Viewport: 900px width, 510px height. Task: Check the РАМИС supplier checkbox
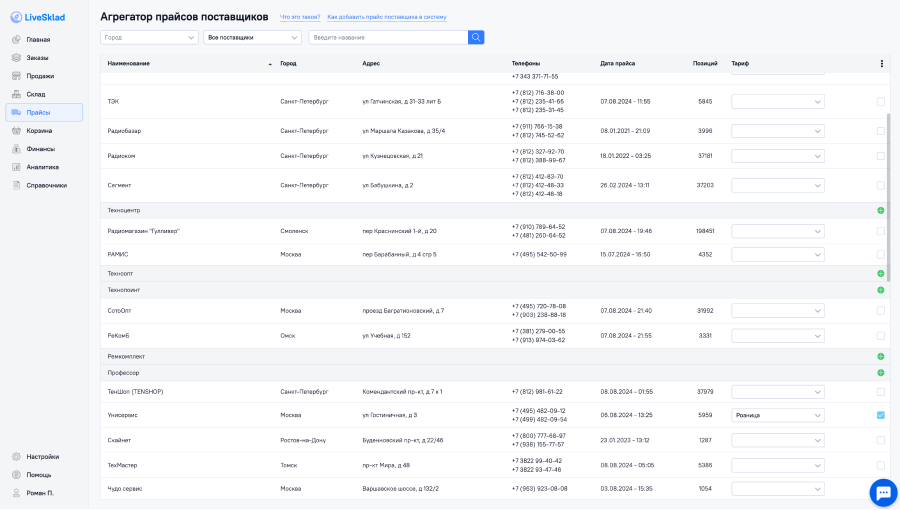tap(880, 255)
